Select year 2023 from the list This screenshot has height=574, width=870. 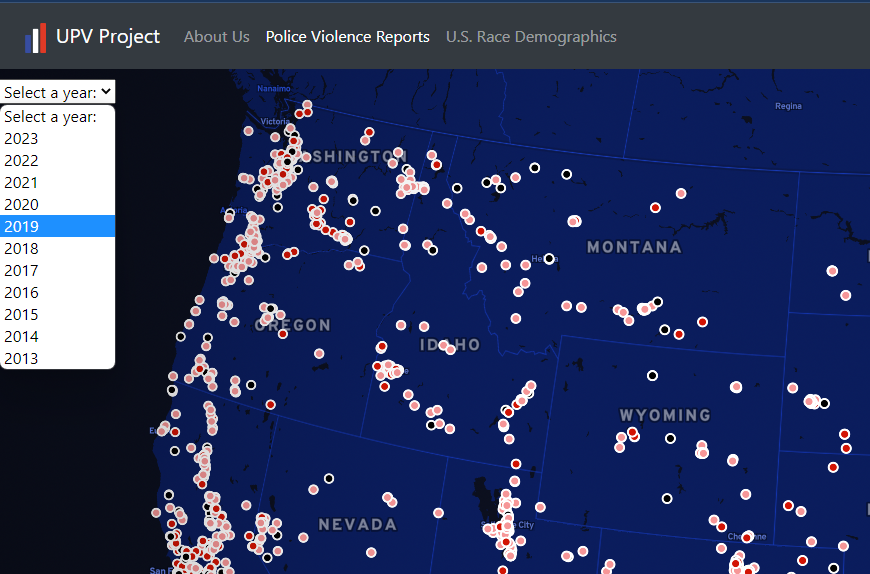coord(58,139)
